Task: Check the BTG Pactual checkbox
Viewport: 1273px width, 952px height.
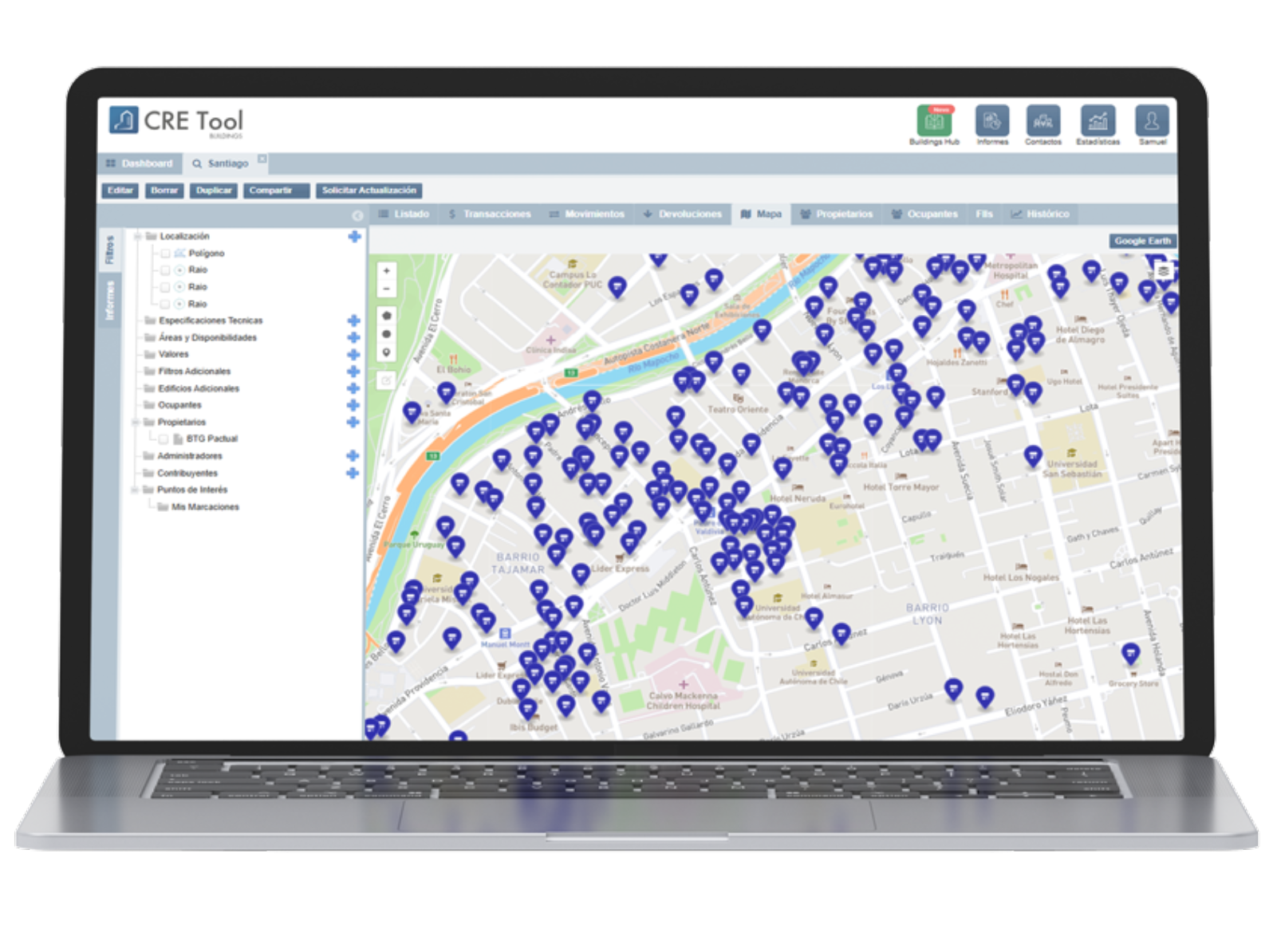Action: tap(163, 439)
